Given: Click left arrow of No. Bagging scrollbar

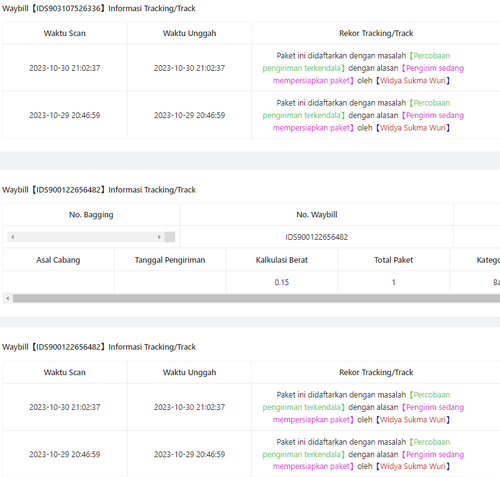Looking at the screenshot, I should 13,237.
